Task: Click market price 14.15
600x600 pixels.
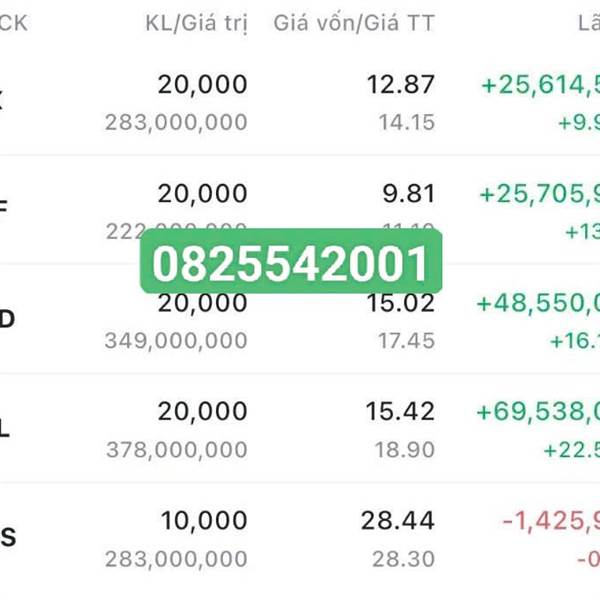Action: click(406, 123)
